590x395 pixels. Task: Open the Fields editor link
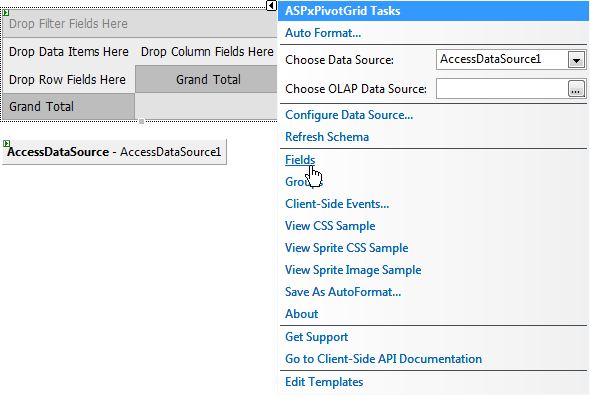point(300,160)
